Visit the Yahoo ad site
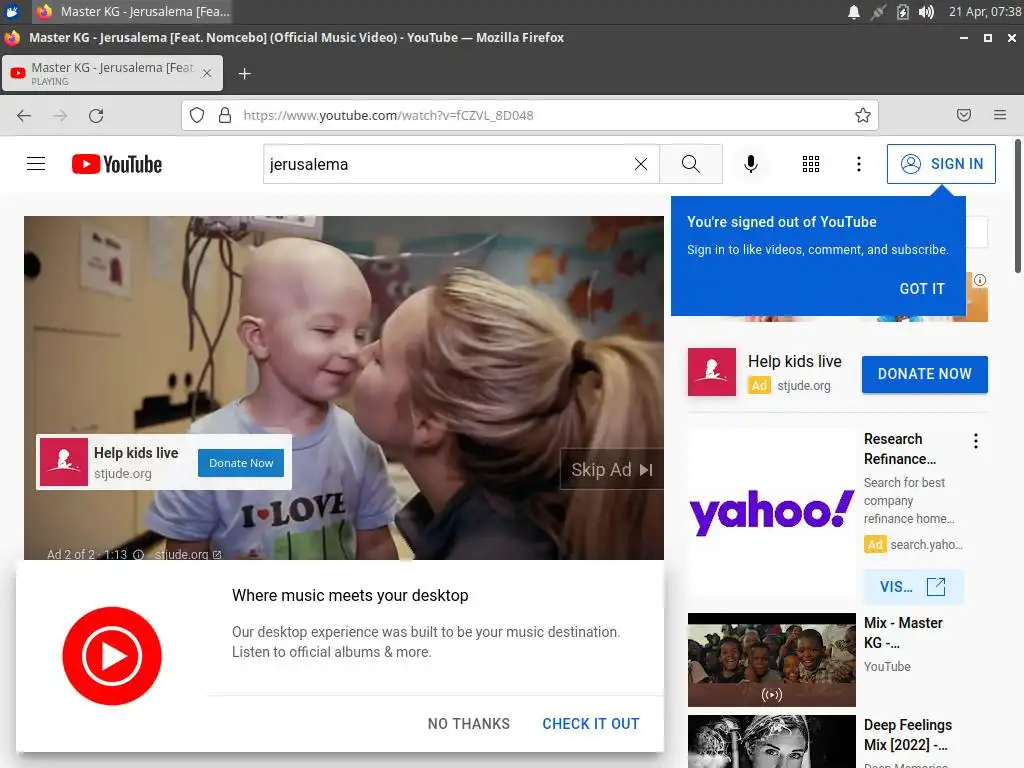Viewport: 1024px width, 768px height. point(913,586)
